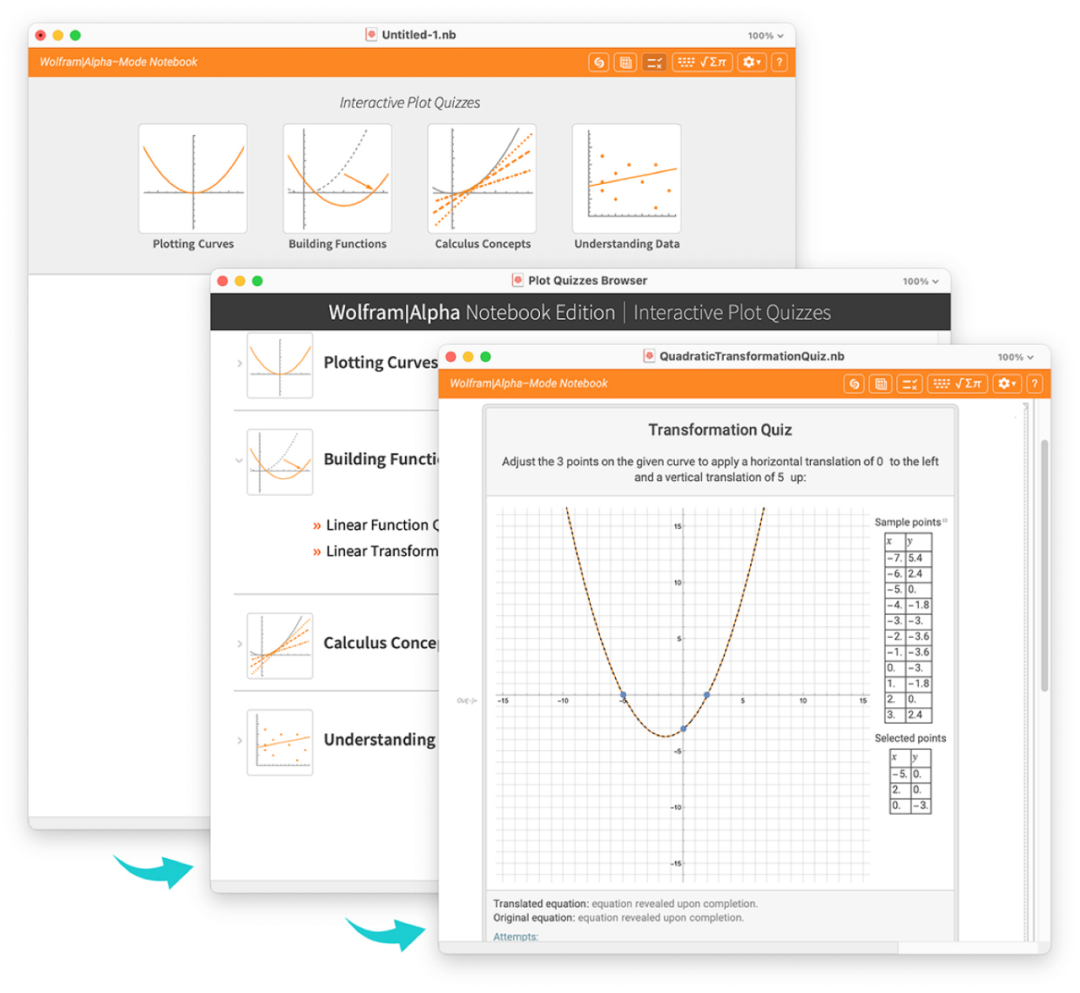
Task: Click the 'Sample points' table heading
Action: coord(907,523)
